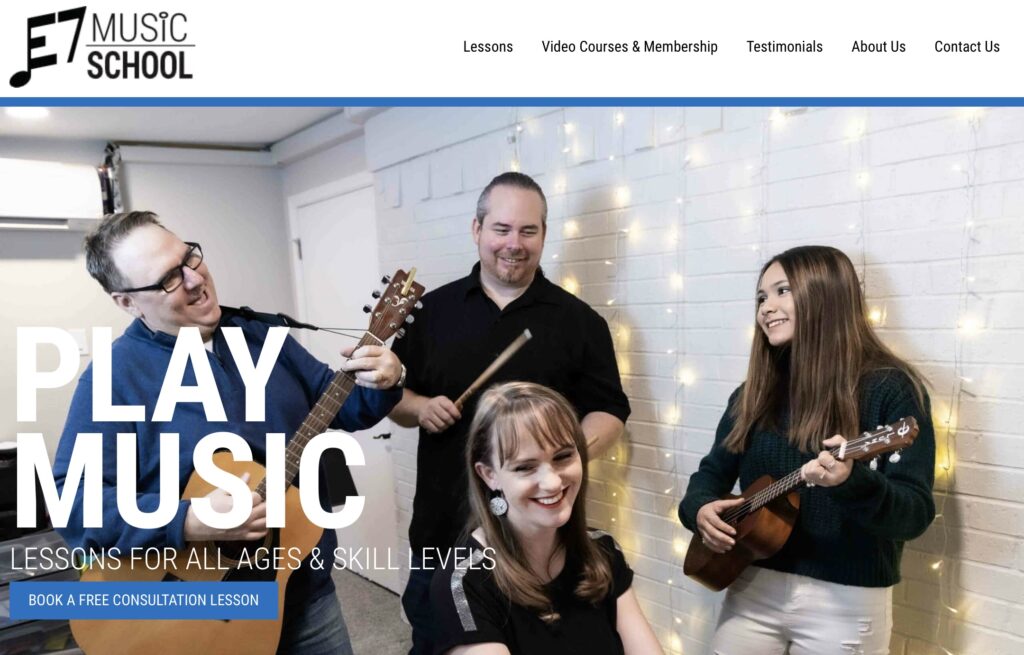1024x655 pixels.
Task: Click the musical note E7 emblem
Action: click(47, 46)
